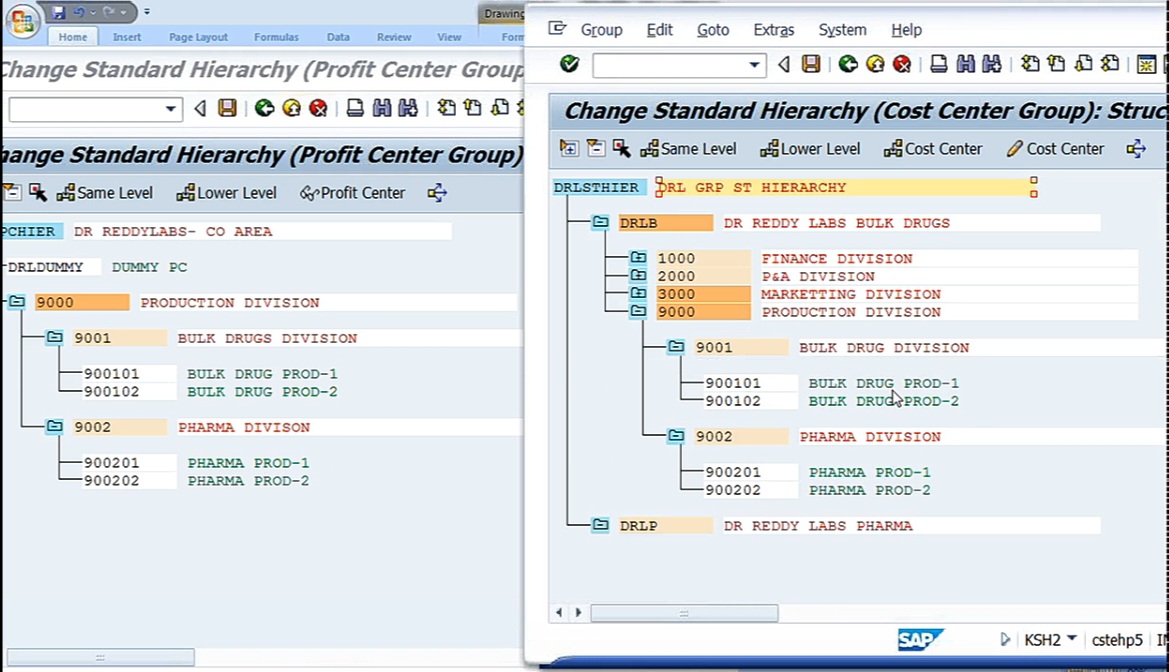The width and height of the screenshot is (1169, 672).
Task: Switch to Insert tab in Excel ribbon
Action: coord(127,37)
